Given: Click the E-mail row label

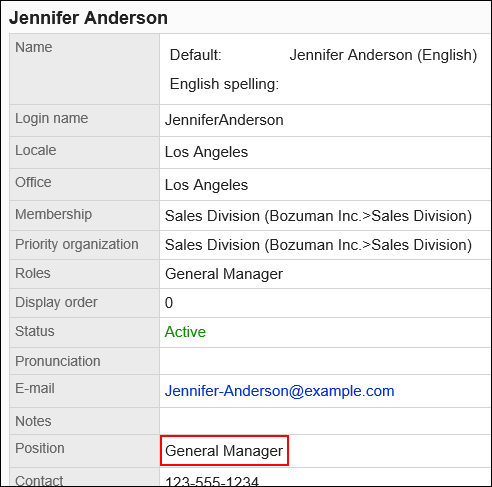Looking at the screenshot, I should [35, 388].
